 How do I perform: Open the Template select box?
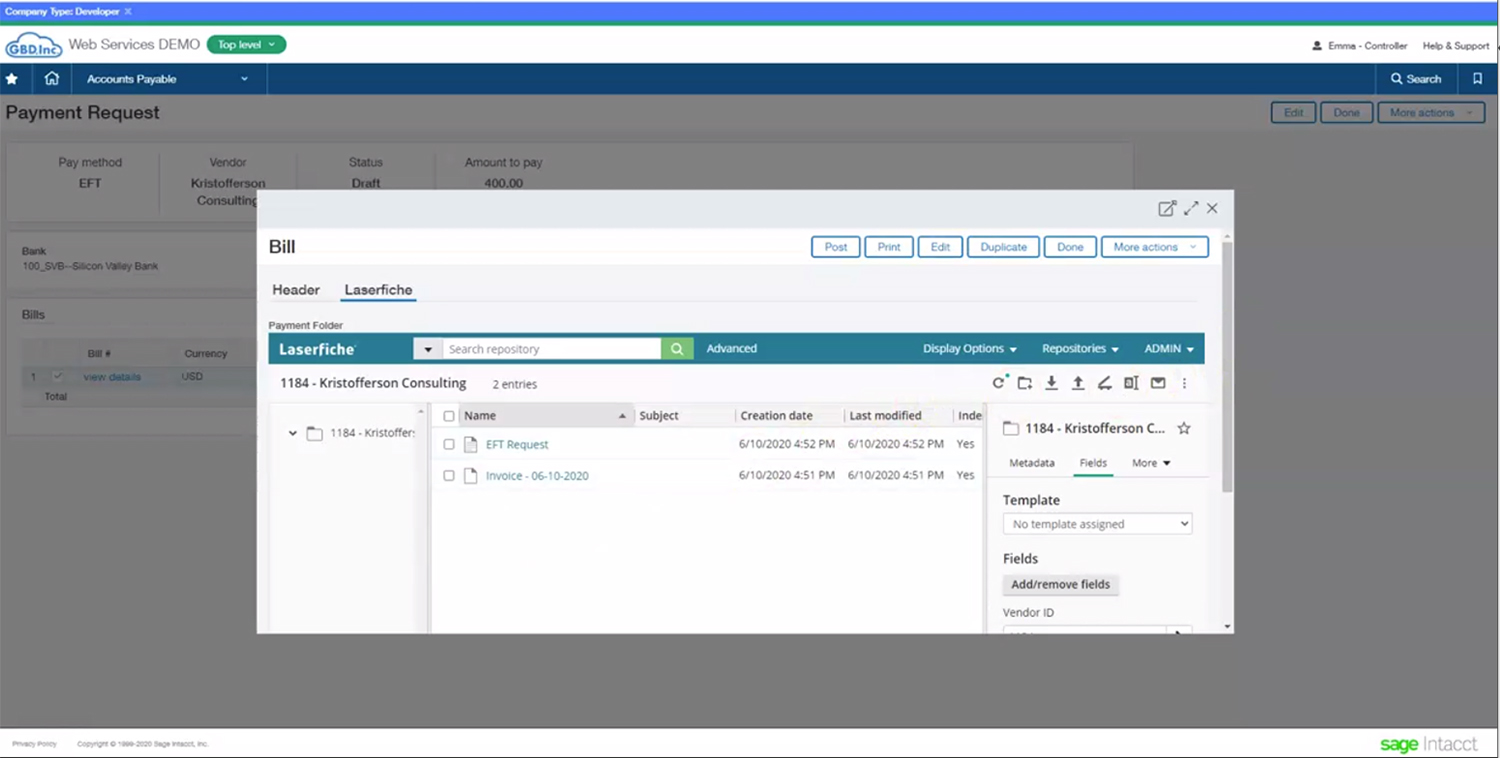click(x=1097, y=524)
